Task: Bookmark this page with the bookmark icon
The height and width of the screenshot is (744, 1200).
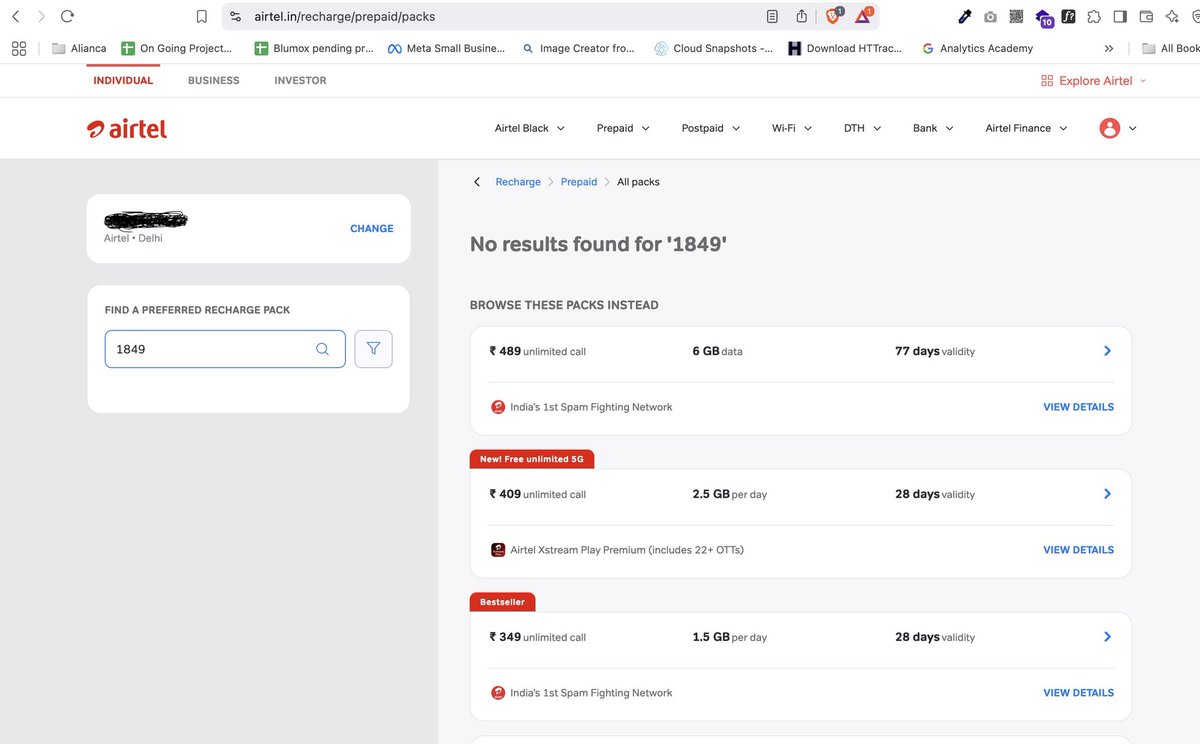Action: pyautogui.click(x=201, y=16)
